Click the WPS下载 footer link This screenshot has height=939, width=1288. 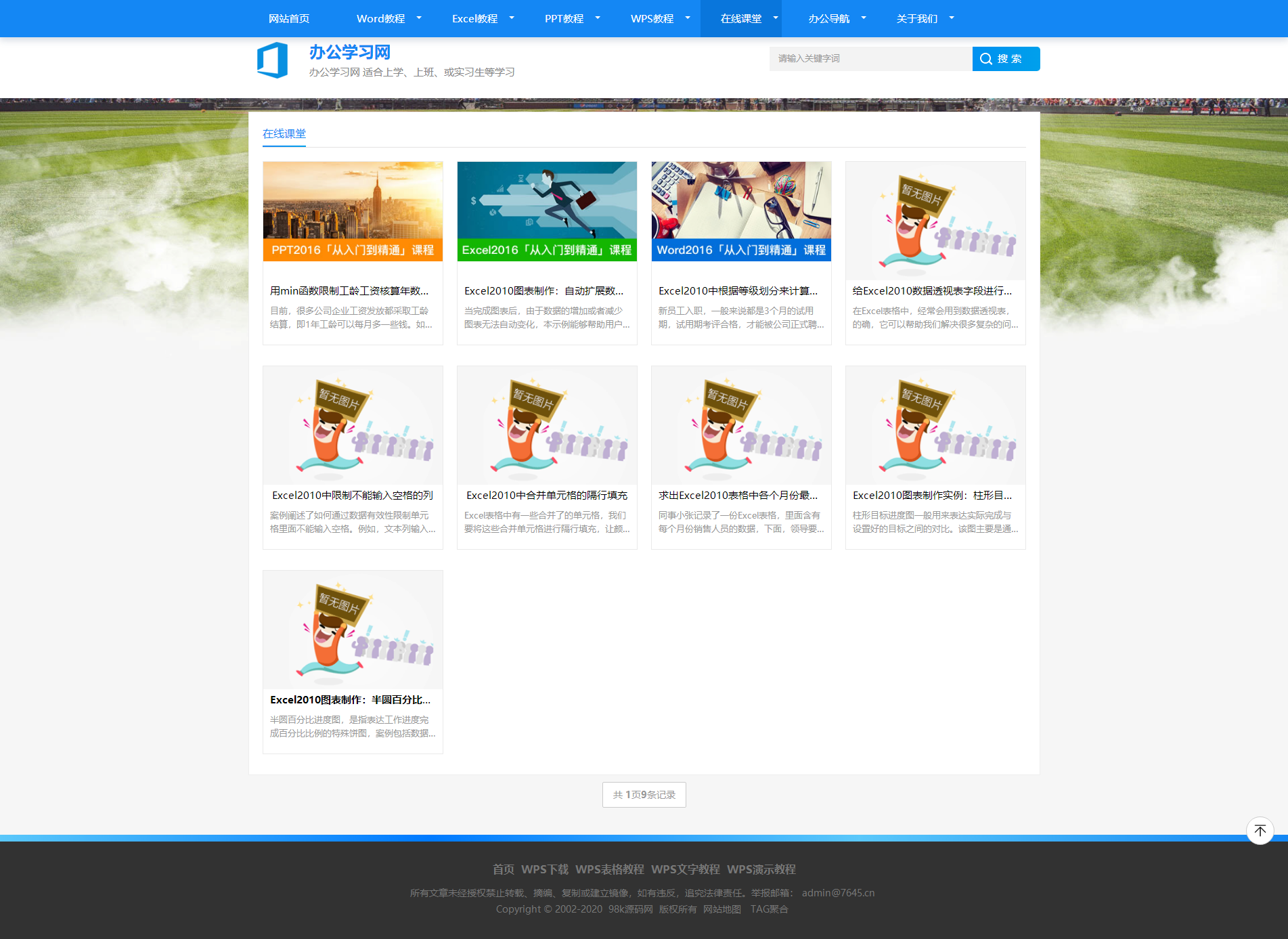click(x=544, y=869)
